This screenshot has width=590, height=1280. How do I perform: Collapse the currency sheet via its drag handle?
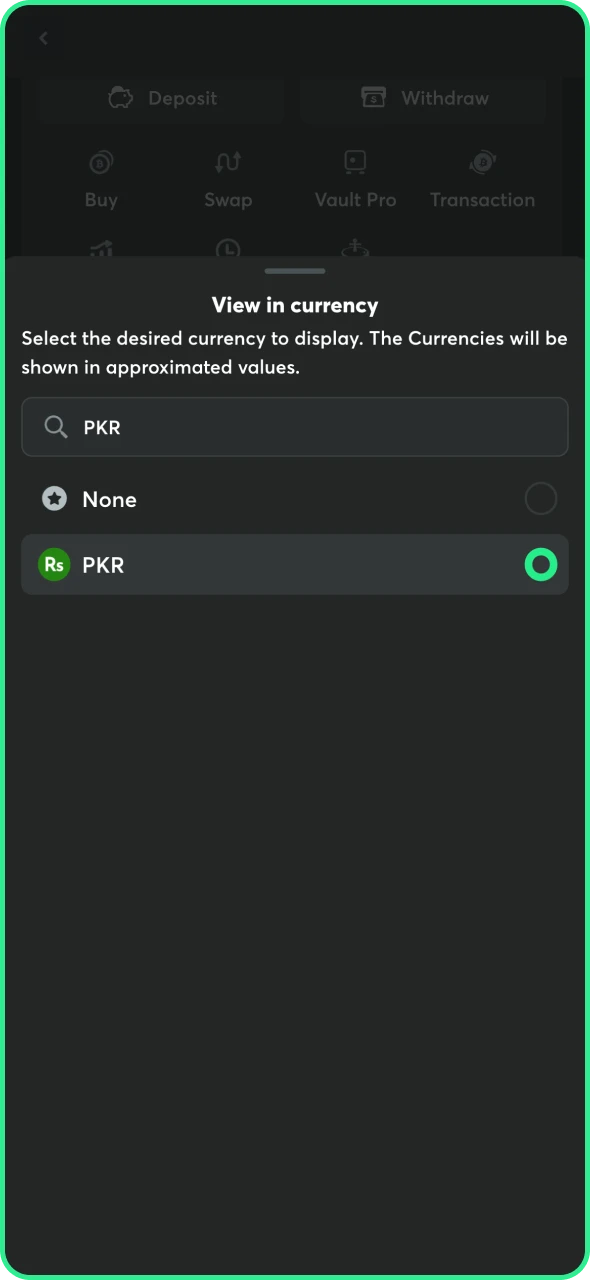[x=294, y=270]
